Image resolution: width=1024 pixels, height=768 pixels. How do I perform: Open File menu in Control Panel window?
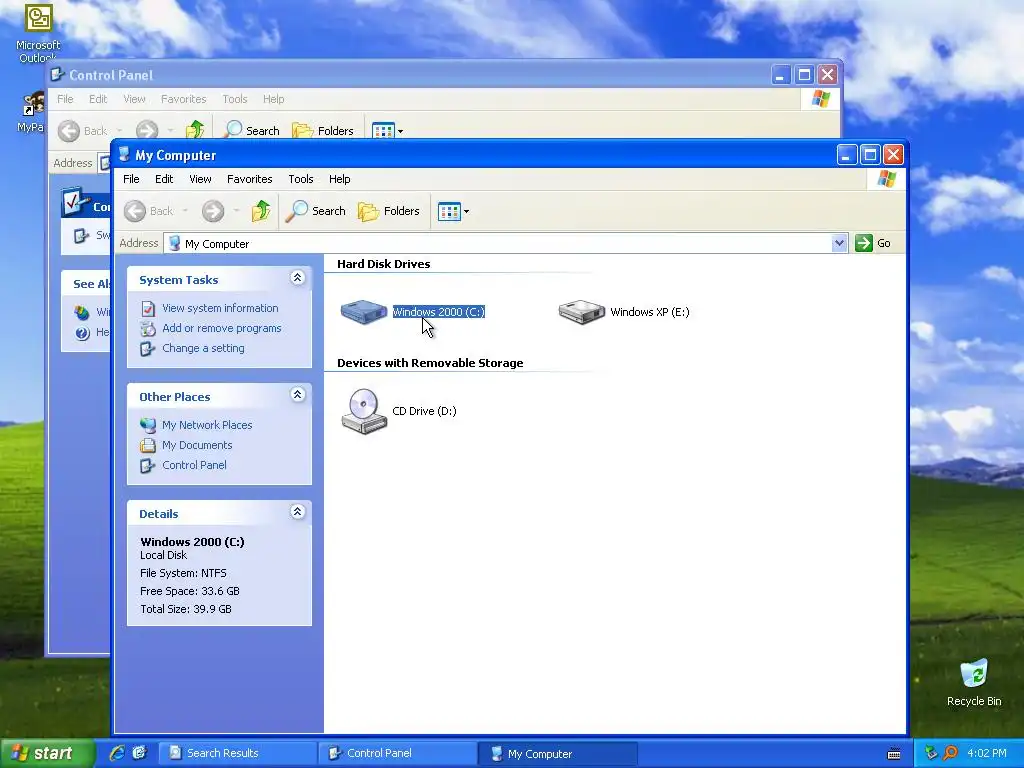[x=65, y=99]
